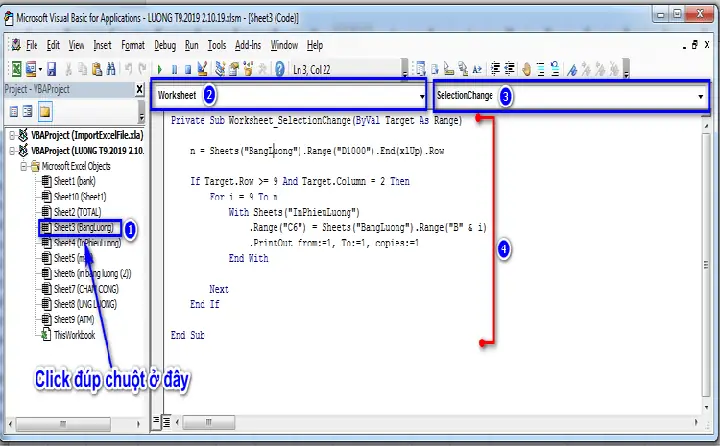Click Uncomment Block icon

(555, 69)
